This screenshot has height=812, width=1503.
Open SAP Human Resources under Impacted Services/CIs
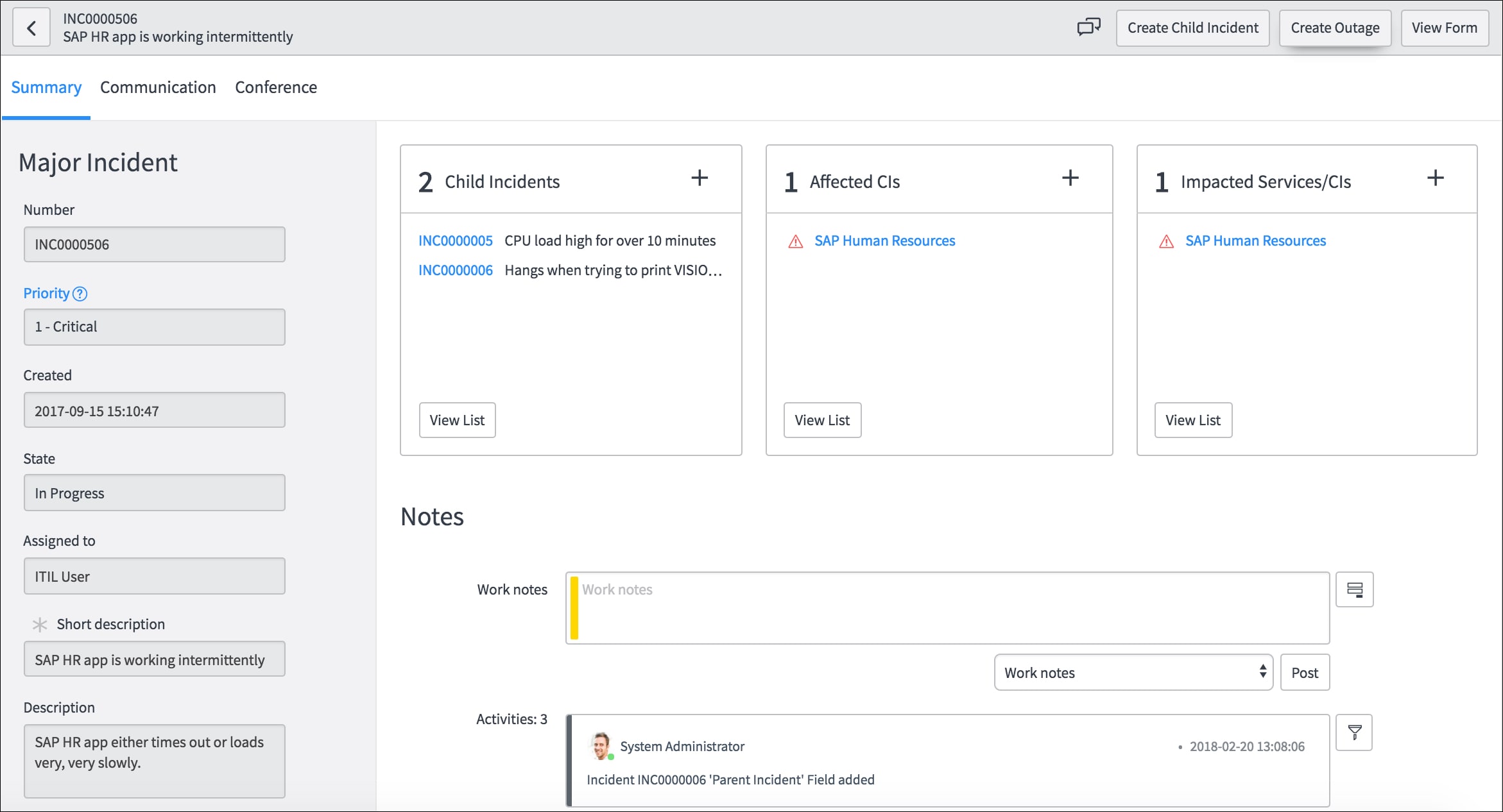tap(1256, 241)
